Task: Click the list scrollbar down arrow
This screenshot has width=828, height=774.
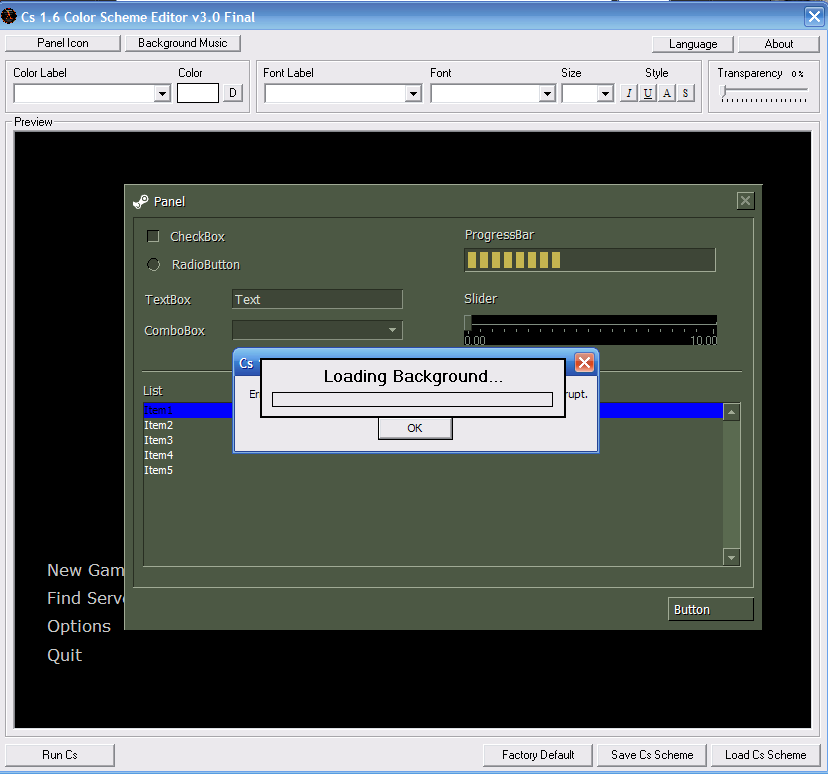Action: click(731, 557)
